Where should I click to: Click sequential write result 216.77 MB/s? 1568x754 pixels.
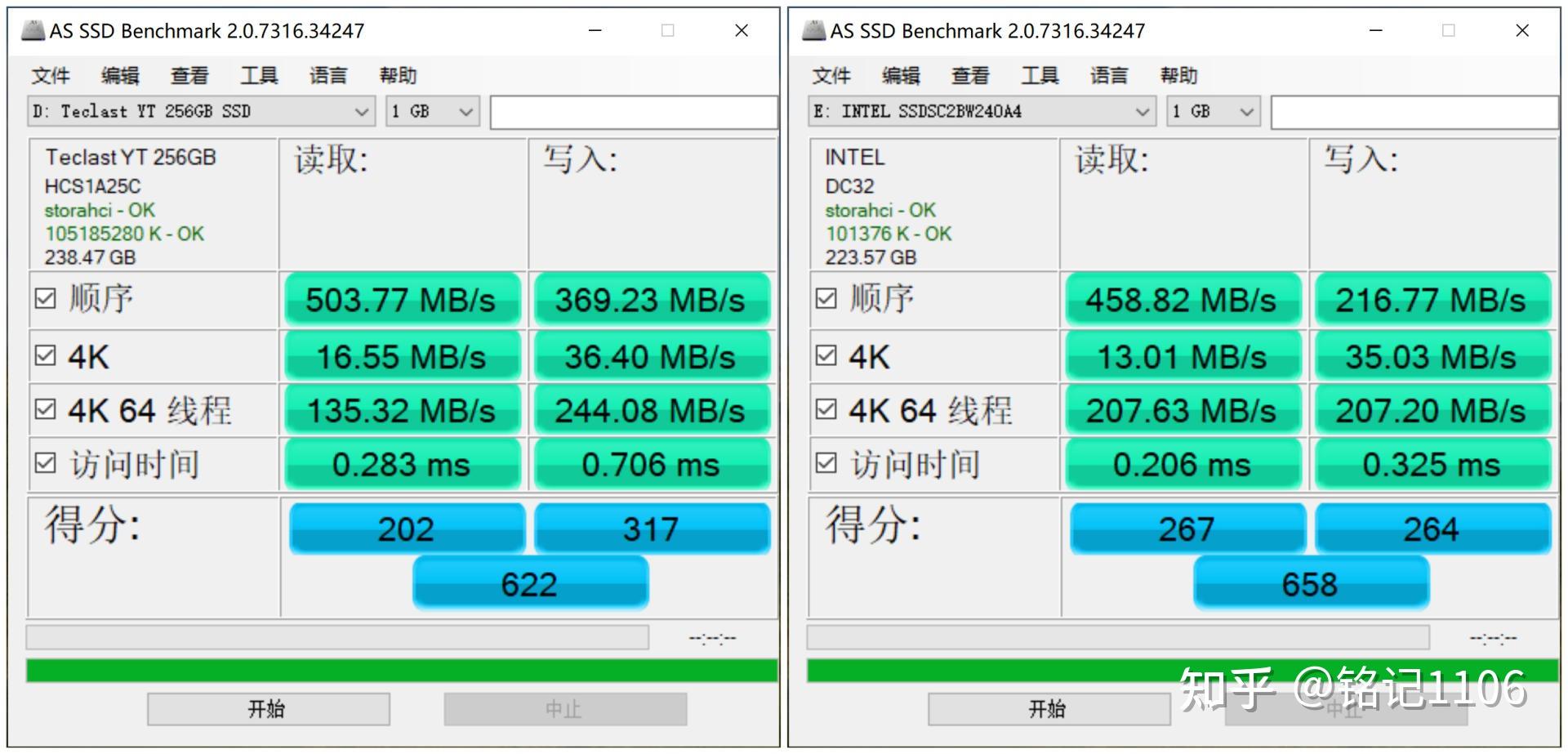click(x=1432, y=300)
